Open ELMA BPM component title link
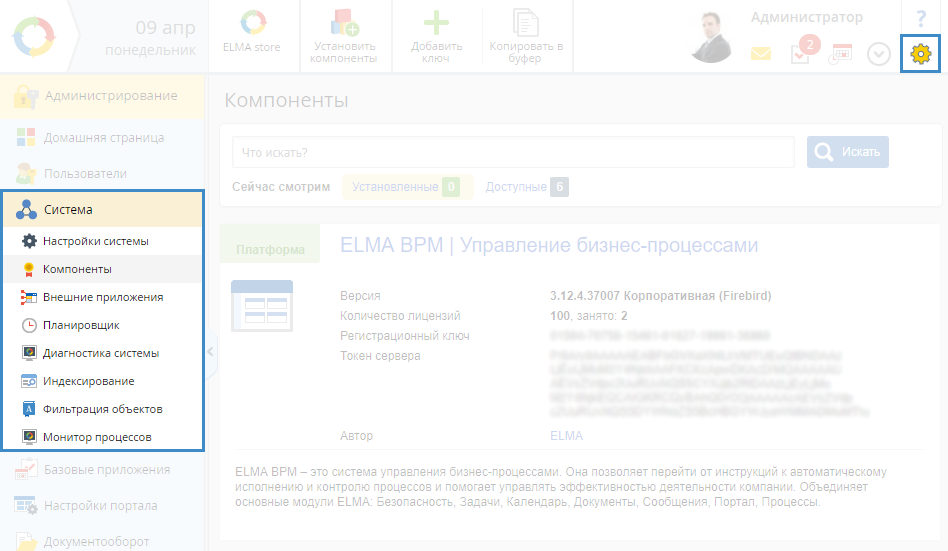 point(549,245)
